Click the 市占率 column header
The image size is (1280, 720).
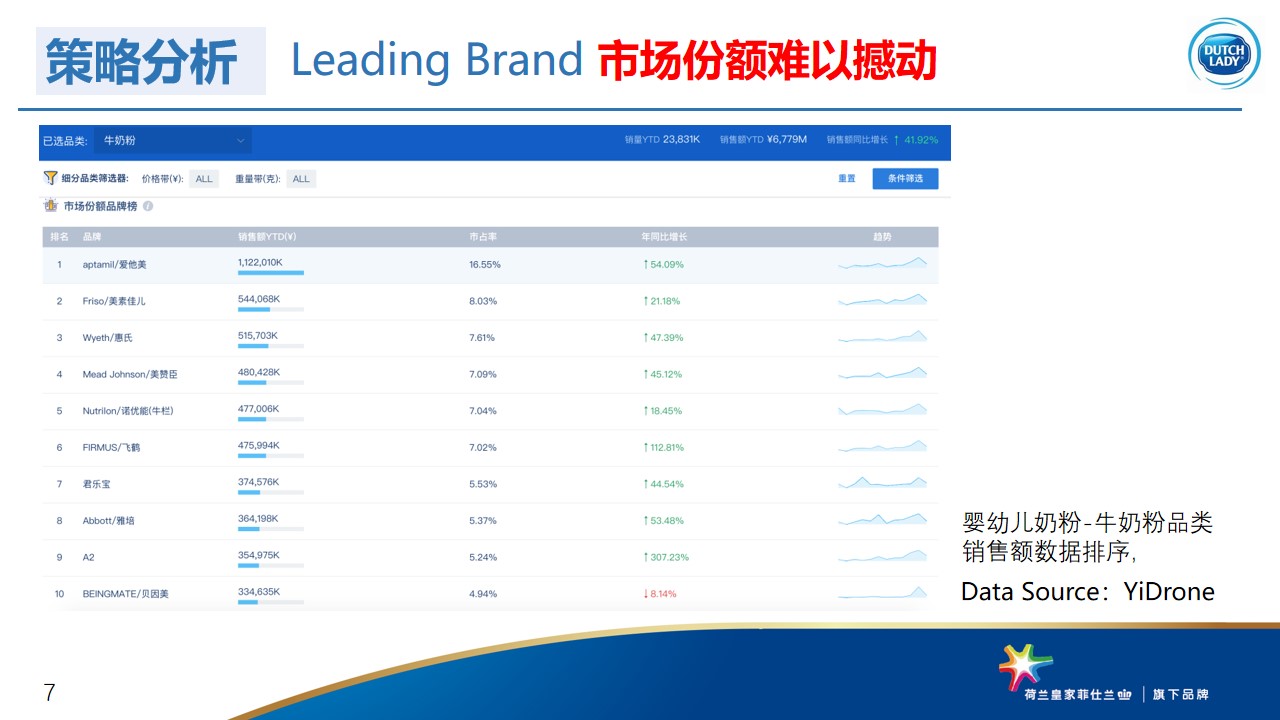tap(484, 237)
